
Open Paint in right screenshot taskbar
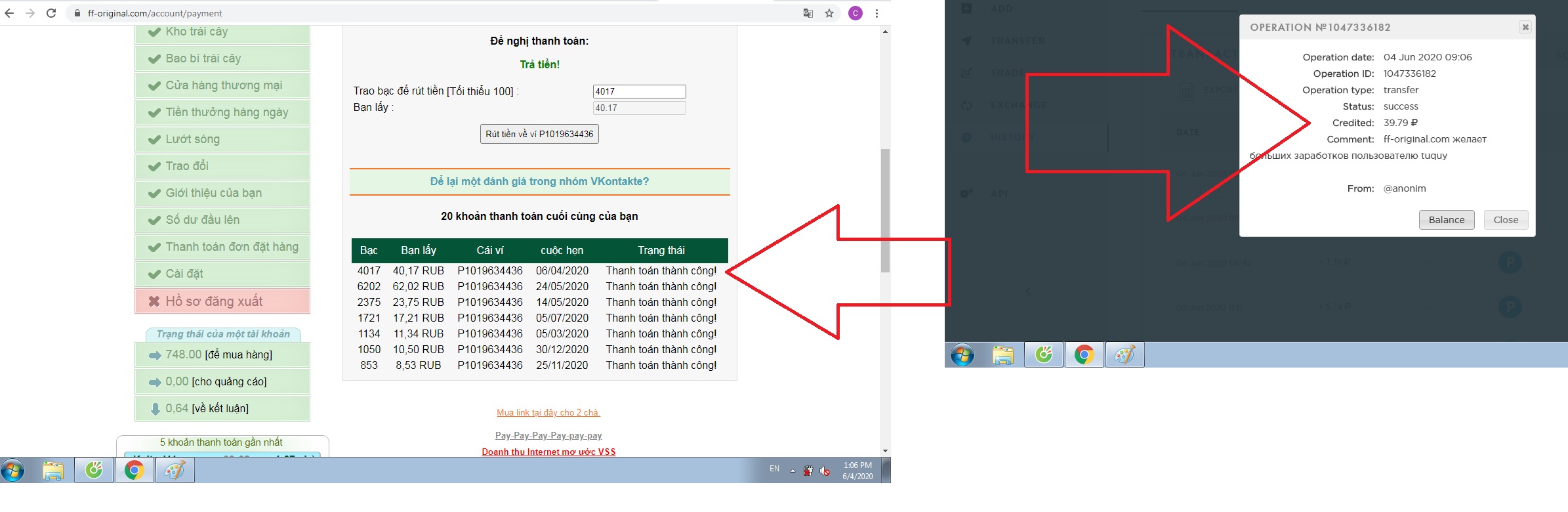click(1125, 355)
